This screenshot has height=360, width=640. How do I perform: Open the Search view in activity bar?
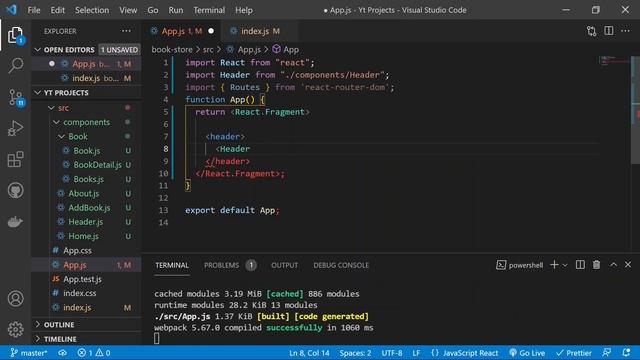click(16, 65)
